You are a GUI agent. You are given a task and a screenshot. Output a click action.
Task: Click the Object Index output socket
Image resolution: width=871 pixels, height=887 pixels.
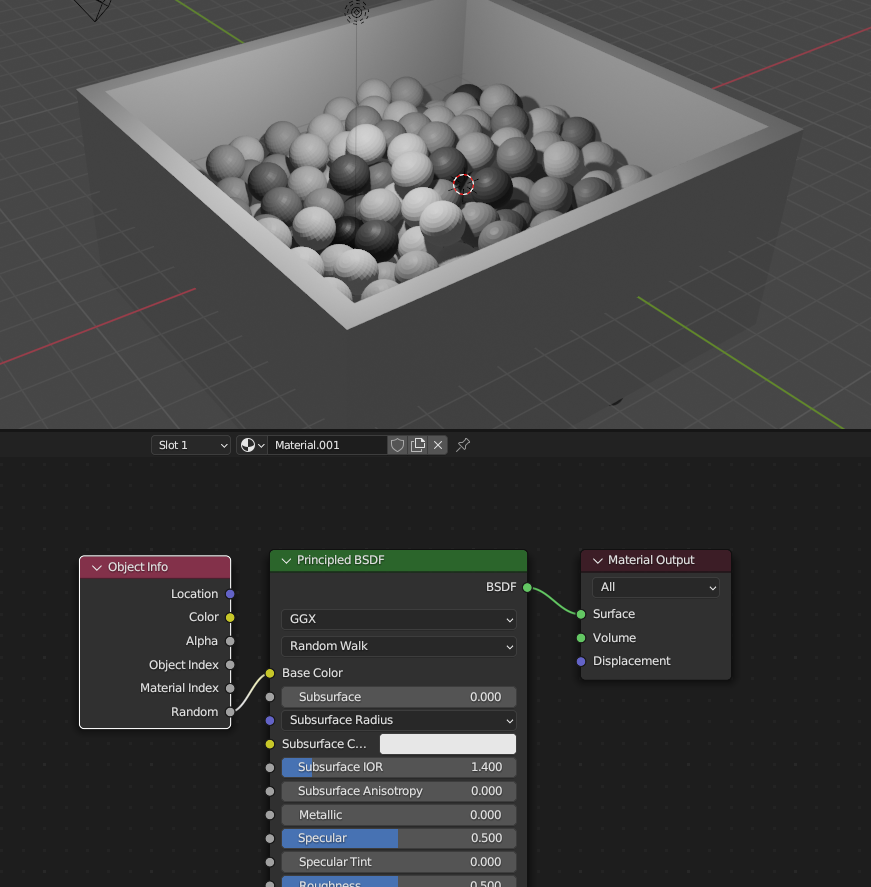pyautogui.click(x=230, y=665)
